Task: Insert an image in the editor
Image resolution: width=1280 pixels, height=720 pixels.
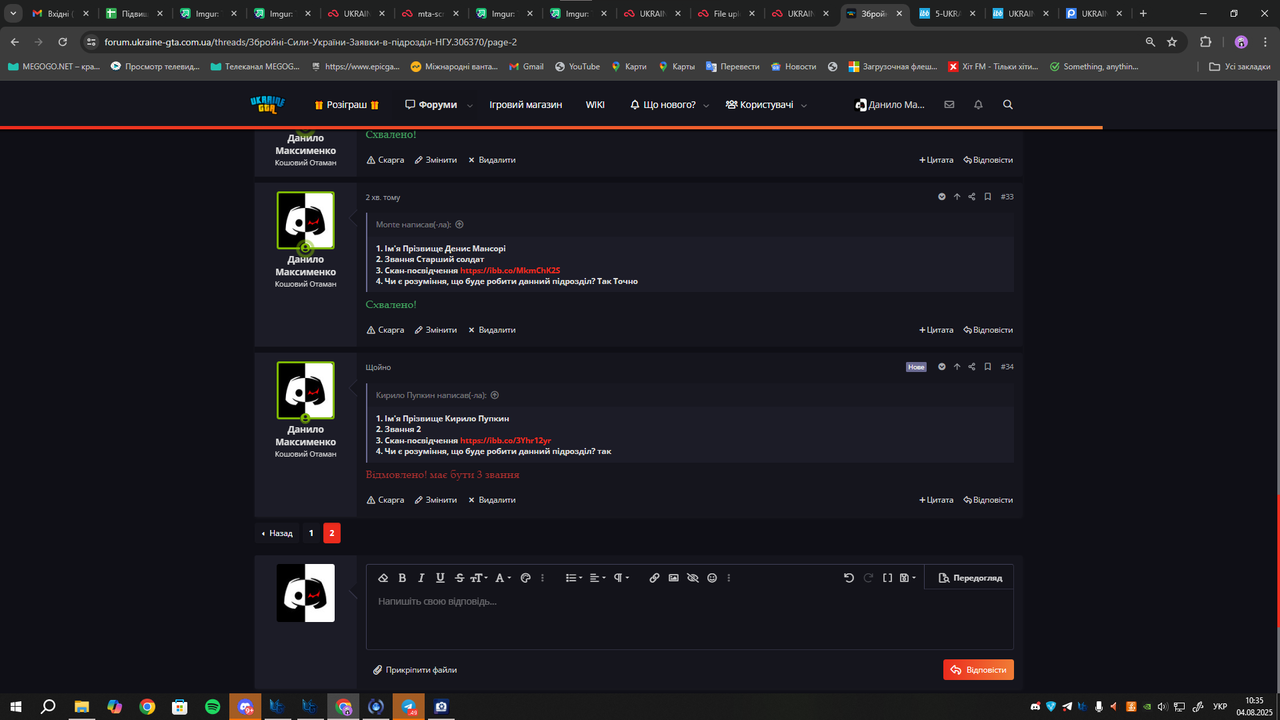Action: (673, 578)
